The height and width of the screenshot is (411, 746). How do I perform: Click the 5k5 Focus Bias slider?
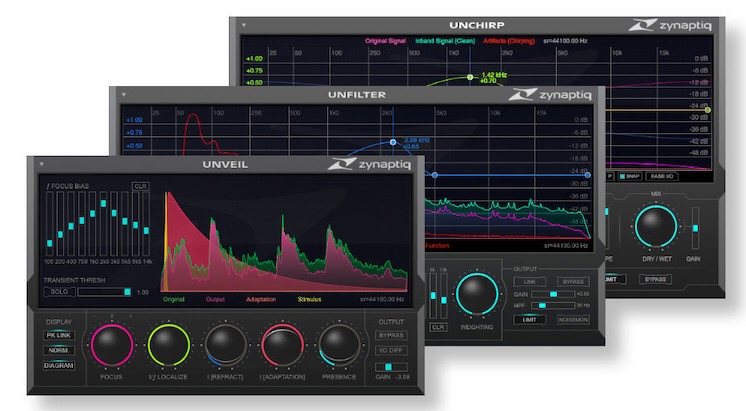(125, 224)
